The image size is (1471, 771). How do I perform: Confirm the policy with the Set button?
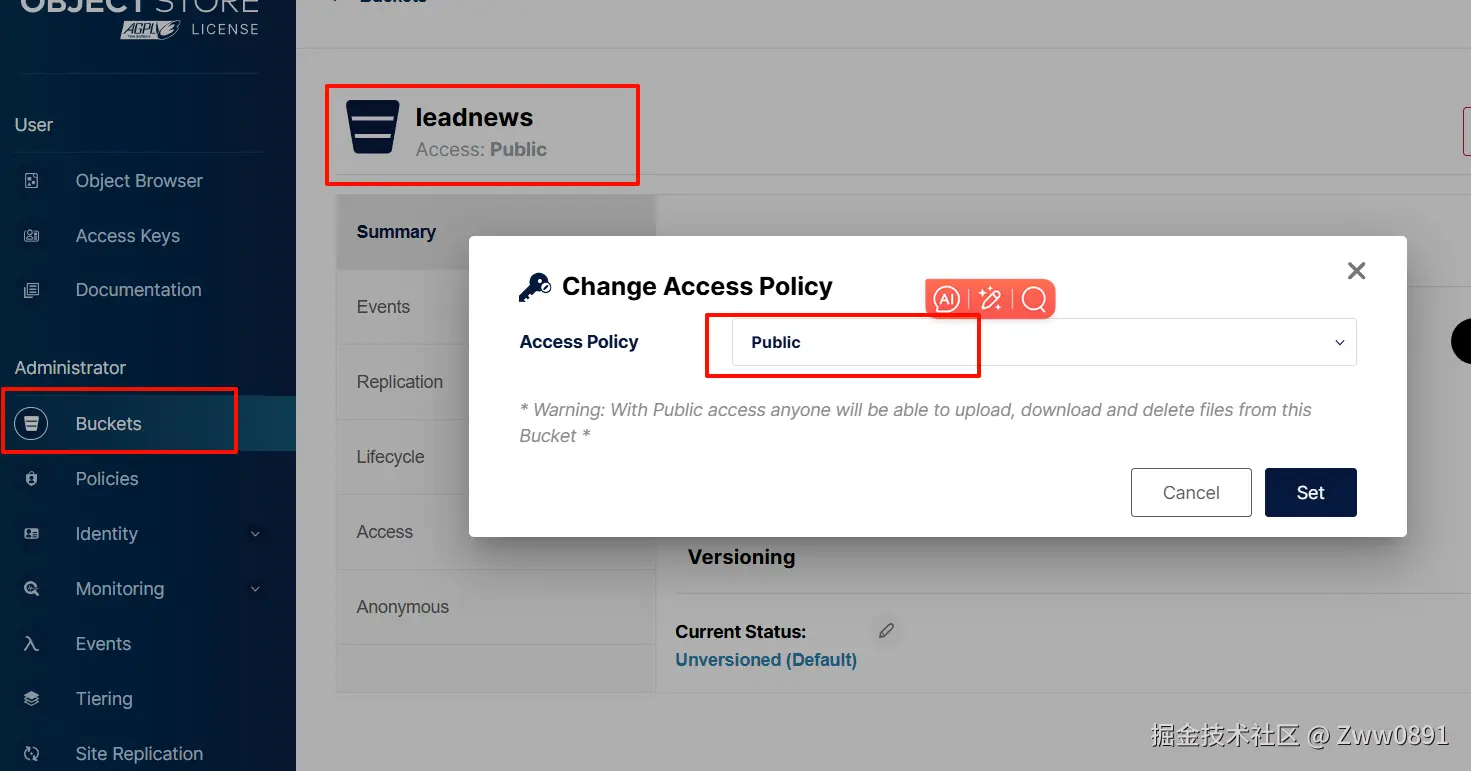tap(1311, 493)
